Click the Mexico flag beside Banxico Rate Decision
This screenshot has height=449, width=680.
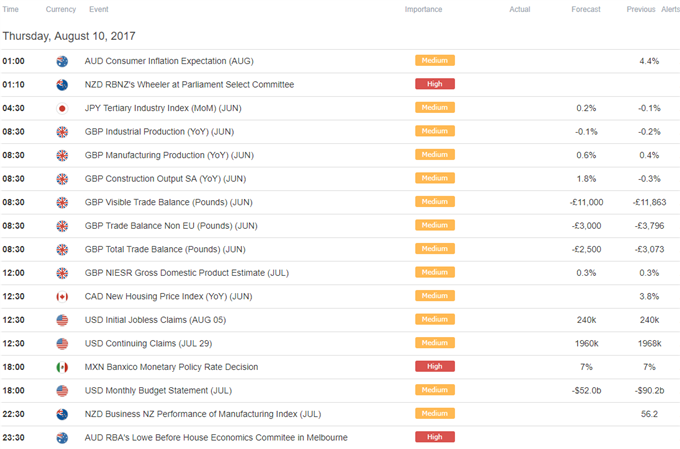(x=62, y=367)
